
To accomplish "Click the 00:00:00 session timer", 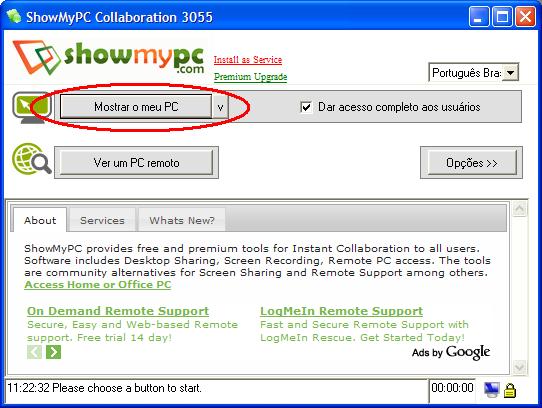I will 452,388.
